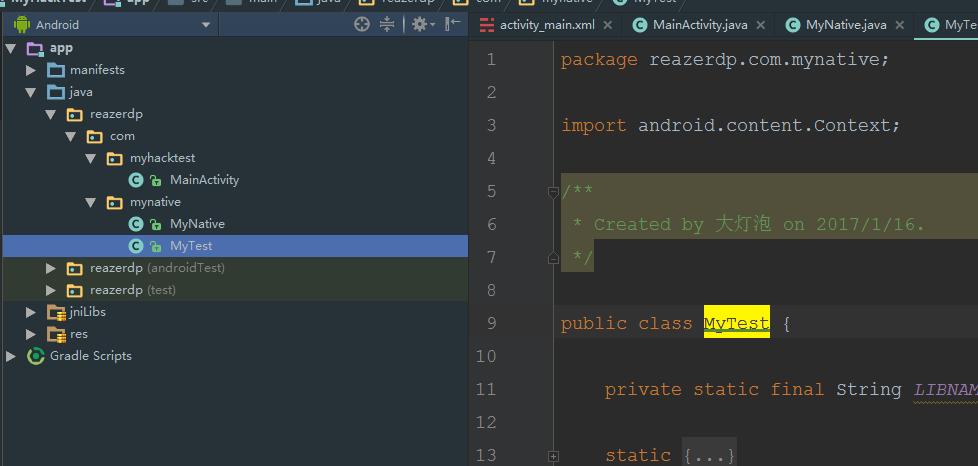Close the MainActivity.java tab
The width and height of the screenshot is (978, 466).
coord(760,26)
